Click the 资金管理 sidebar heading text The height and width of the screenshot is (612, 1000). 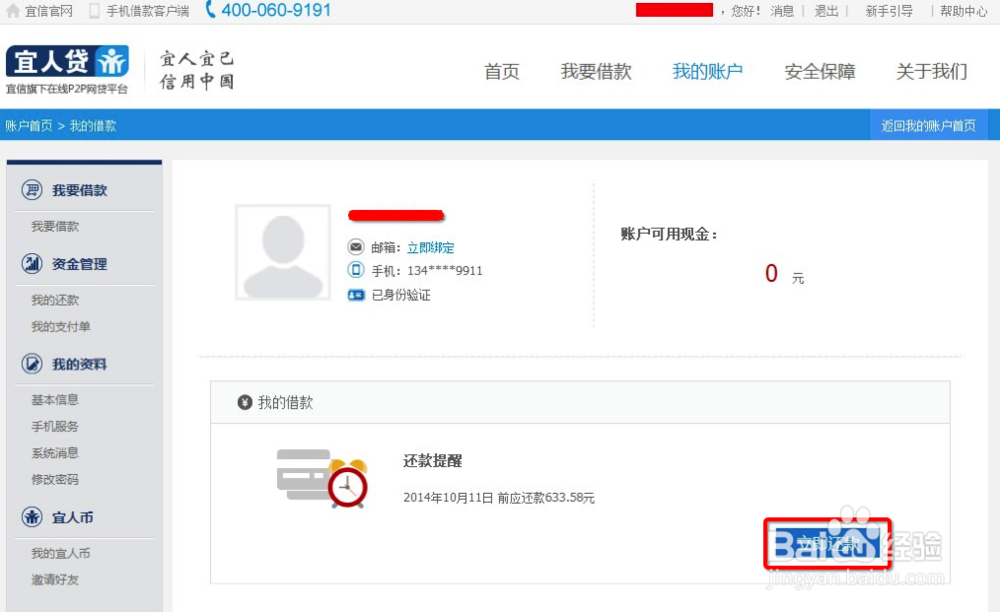pyautogui.click(x=80, y=264)
